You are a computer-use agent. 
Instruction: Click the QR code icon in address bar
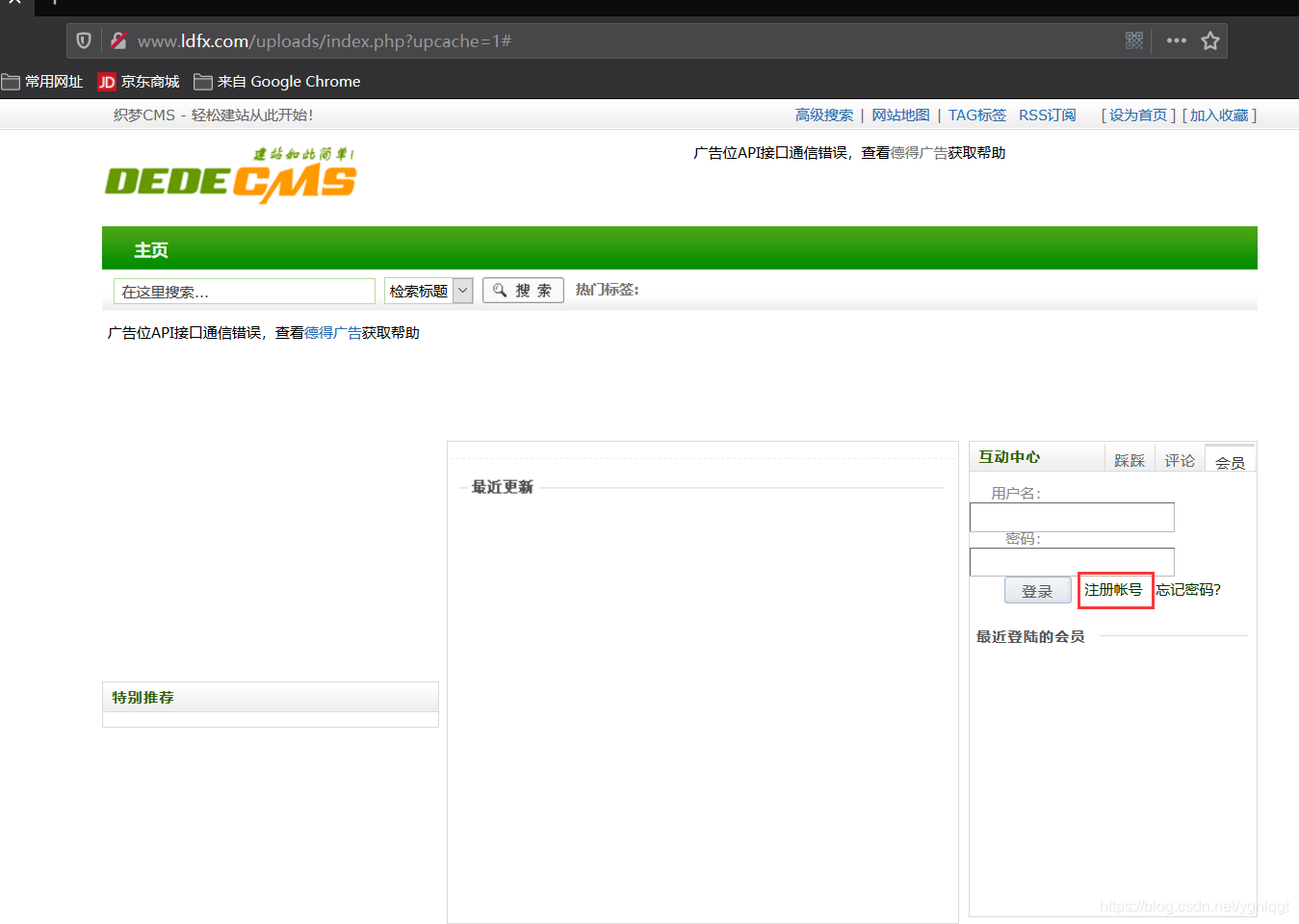click(1134, 40)
